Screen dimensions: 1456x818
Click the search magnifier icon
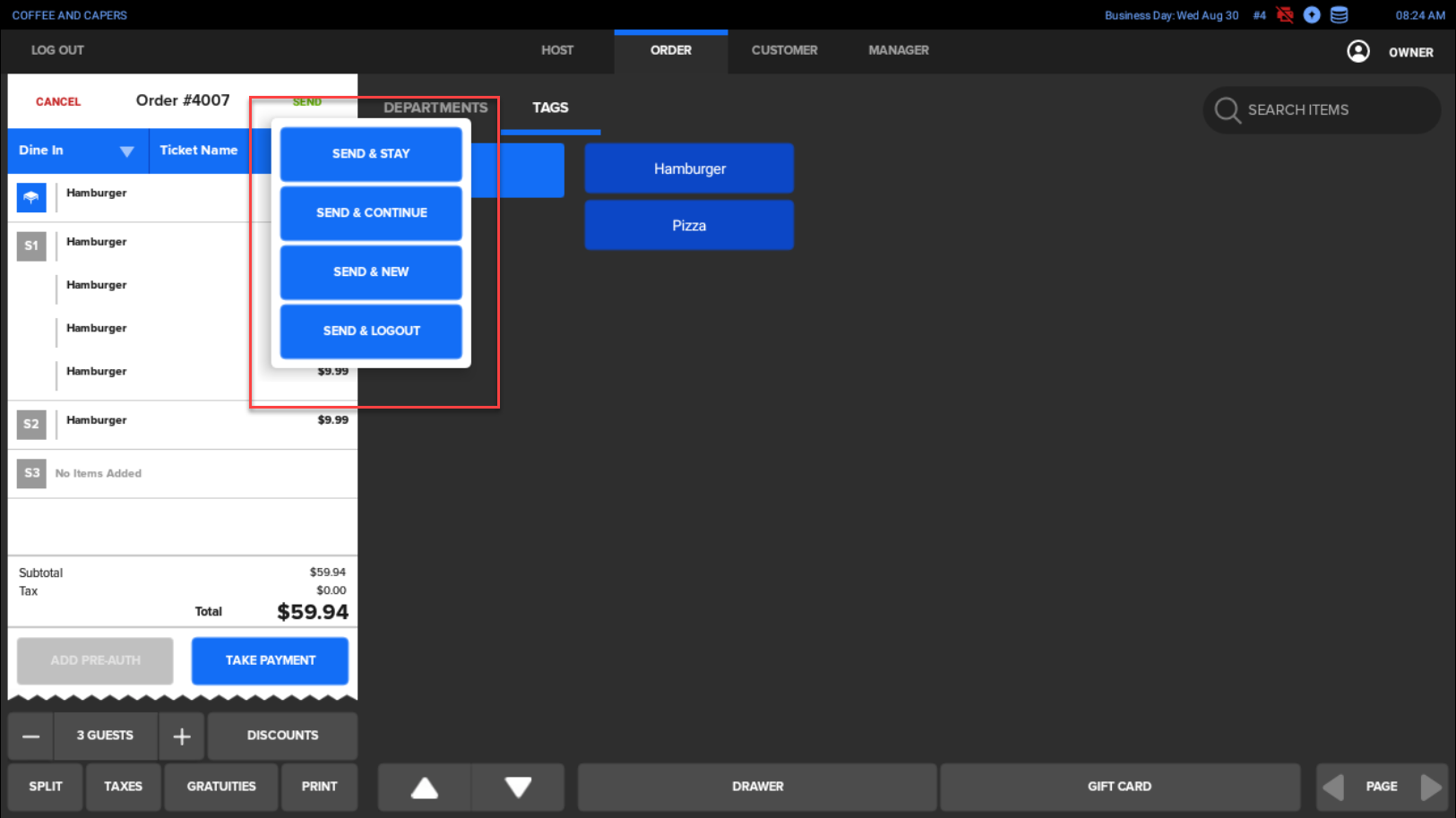click(1228, 110)
